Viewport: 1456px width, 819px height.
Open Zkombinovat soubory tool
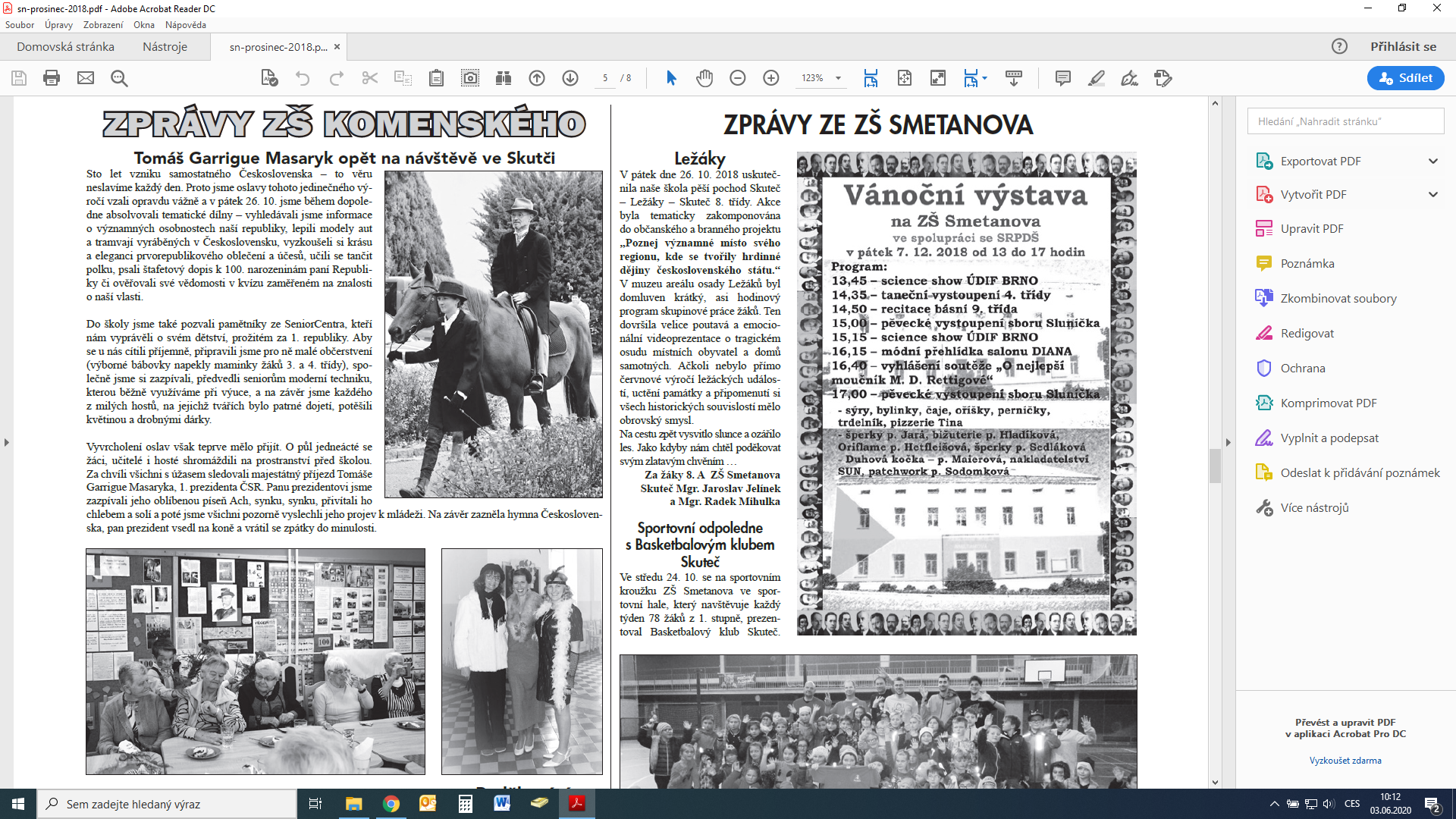pyautogui.click(x=1338, y=298)
